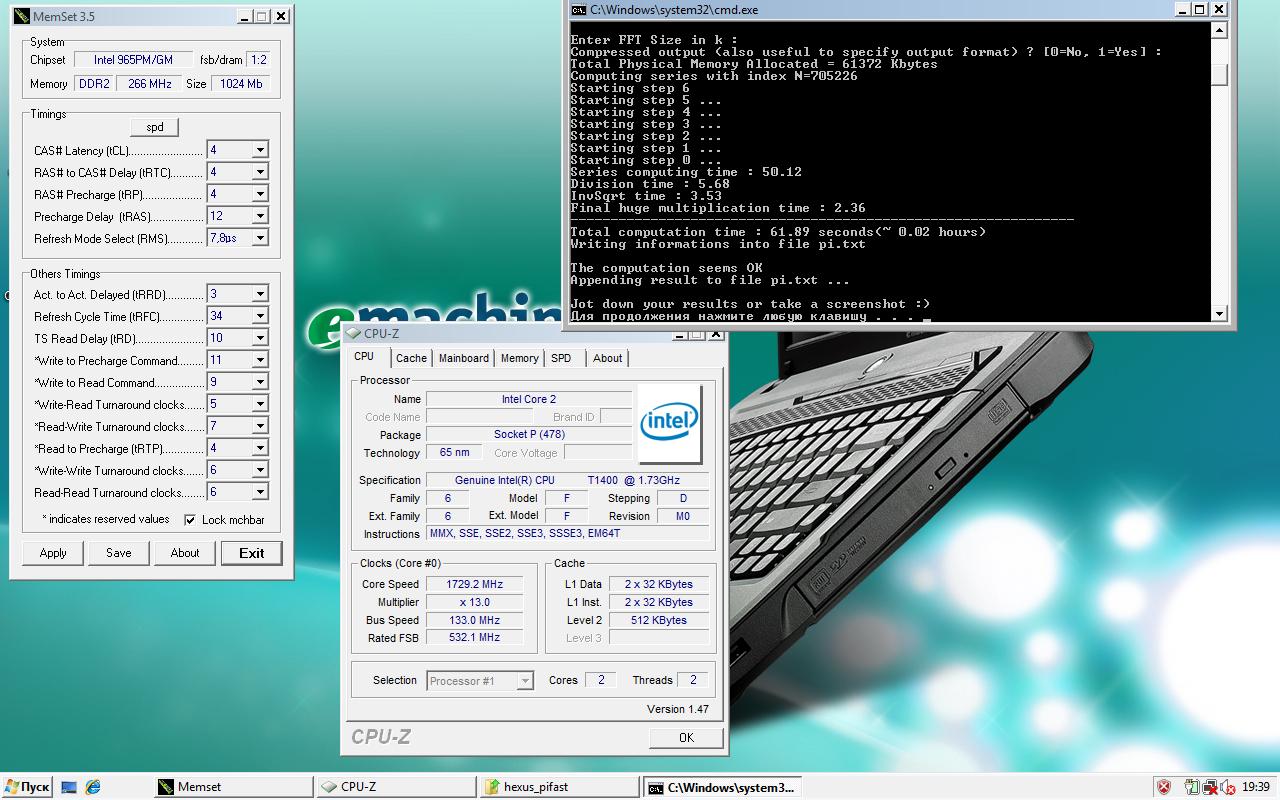Click the cmd.exe taskbar button
This screenshot has height=800, width=1280.
(x=720, y=787)
